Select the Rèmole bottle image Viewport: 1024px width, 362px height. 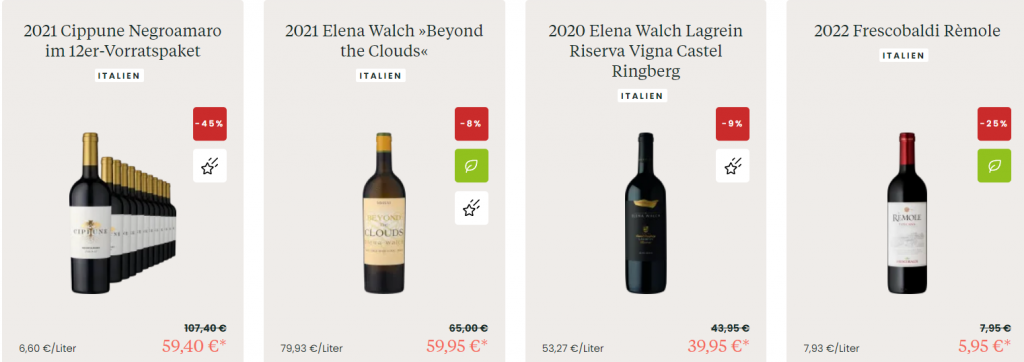pyautogui.click(x=907, y=213)
